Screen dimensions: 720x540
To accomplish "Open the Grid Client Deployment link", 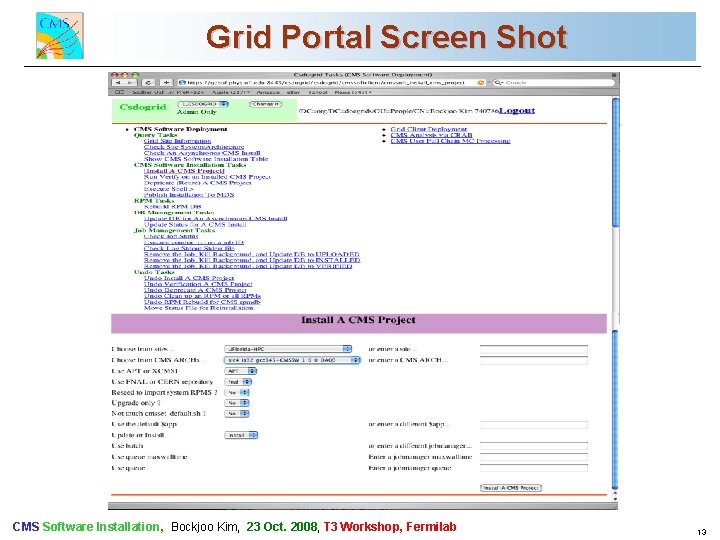I will (x=429, y=129).
